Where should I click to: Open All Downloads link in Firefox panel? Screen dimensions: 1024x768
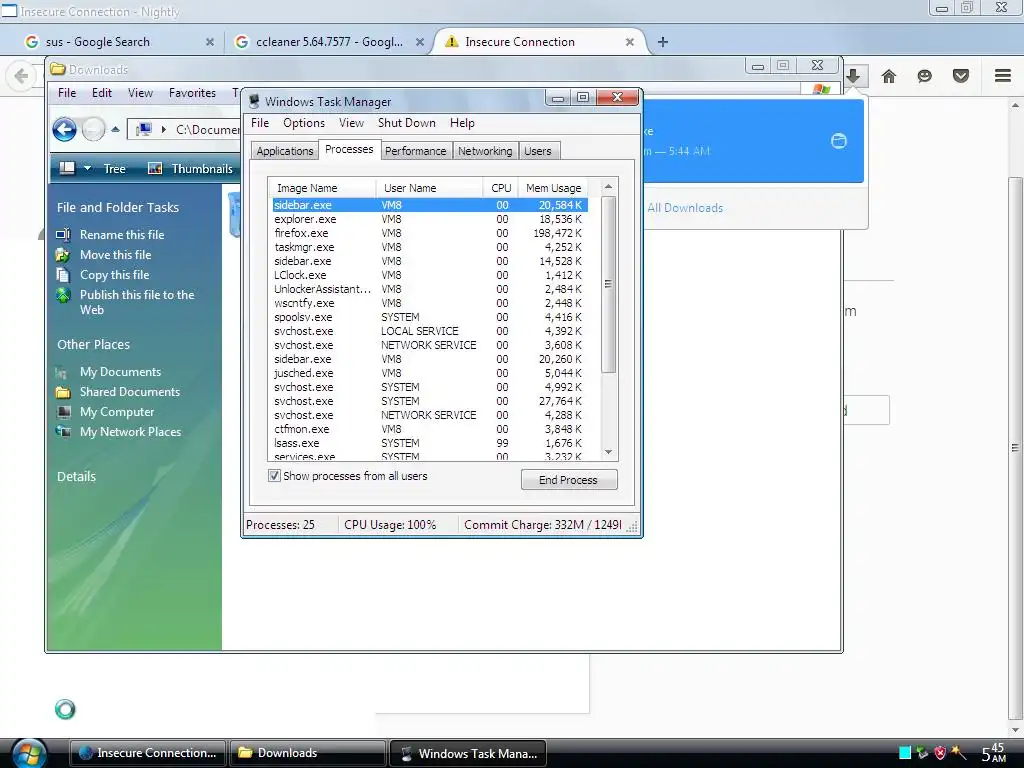coord(685,208)
